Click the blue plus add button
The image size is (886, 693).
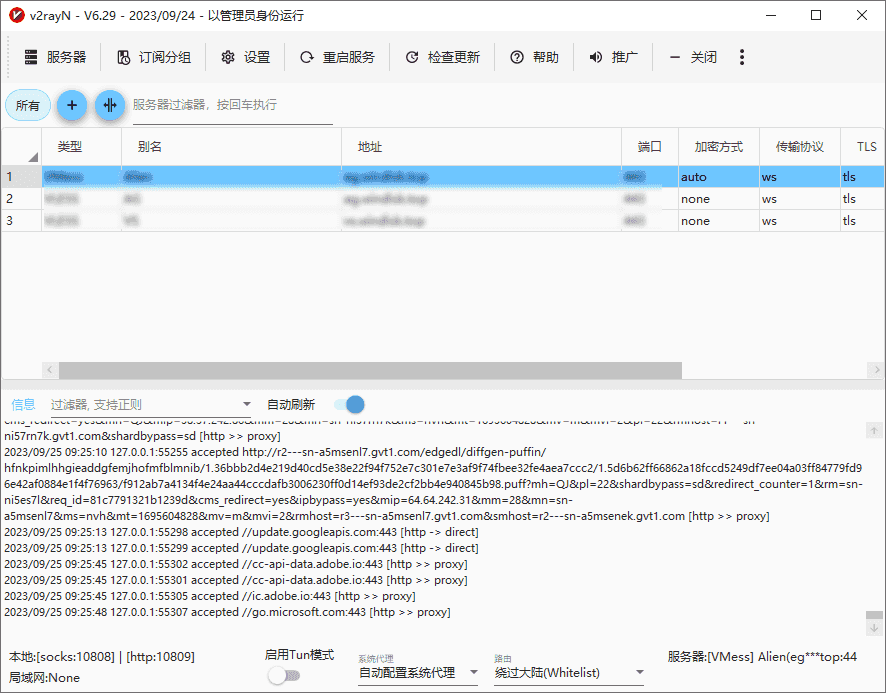71,105
